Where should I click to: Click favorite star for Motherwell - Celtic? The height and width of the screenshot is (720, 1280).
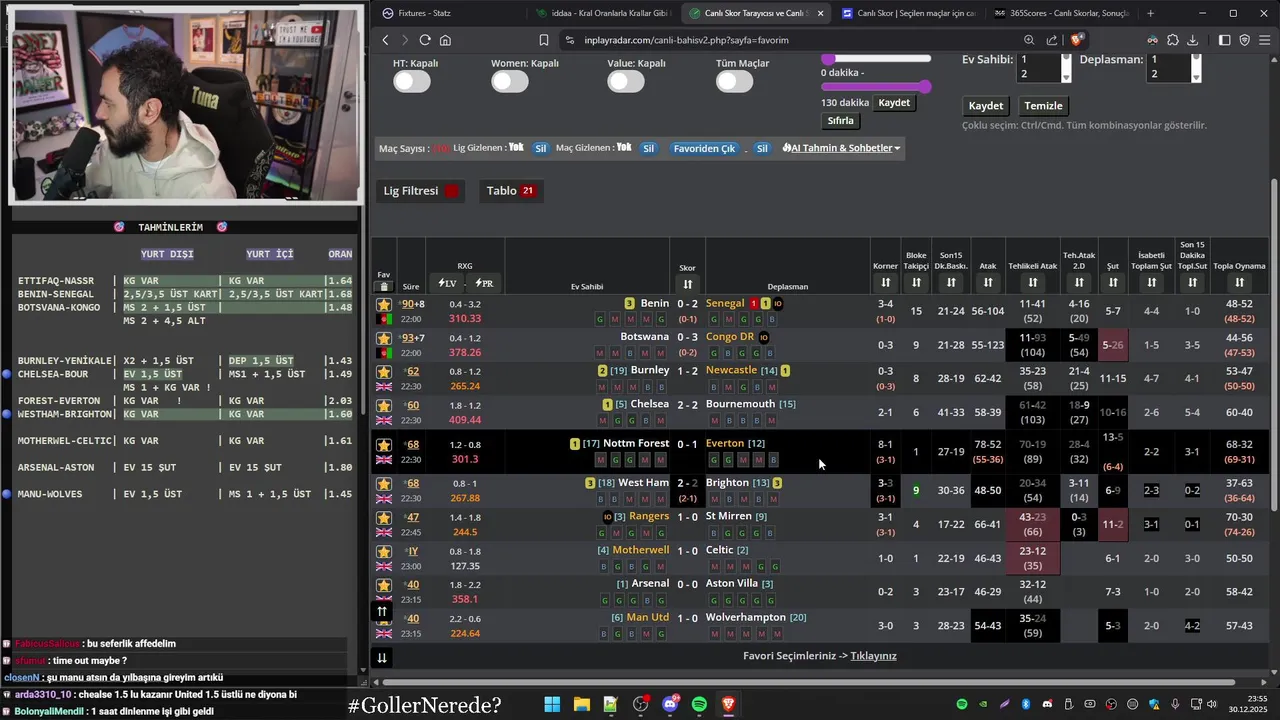click(x=384, y=552)
